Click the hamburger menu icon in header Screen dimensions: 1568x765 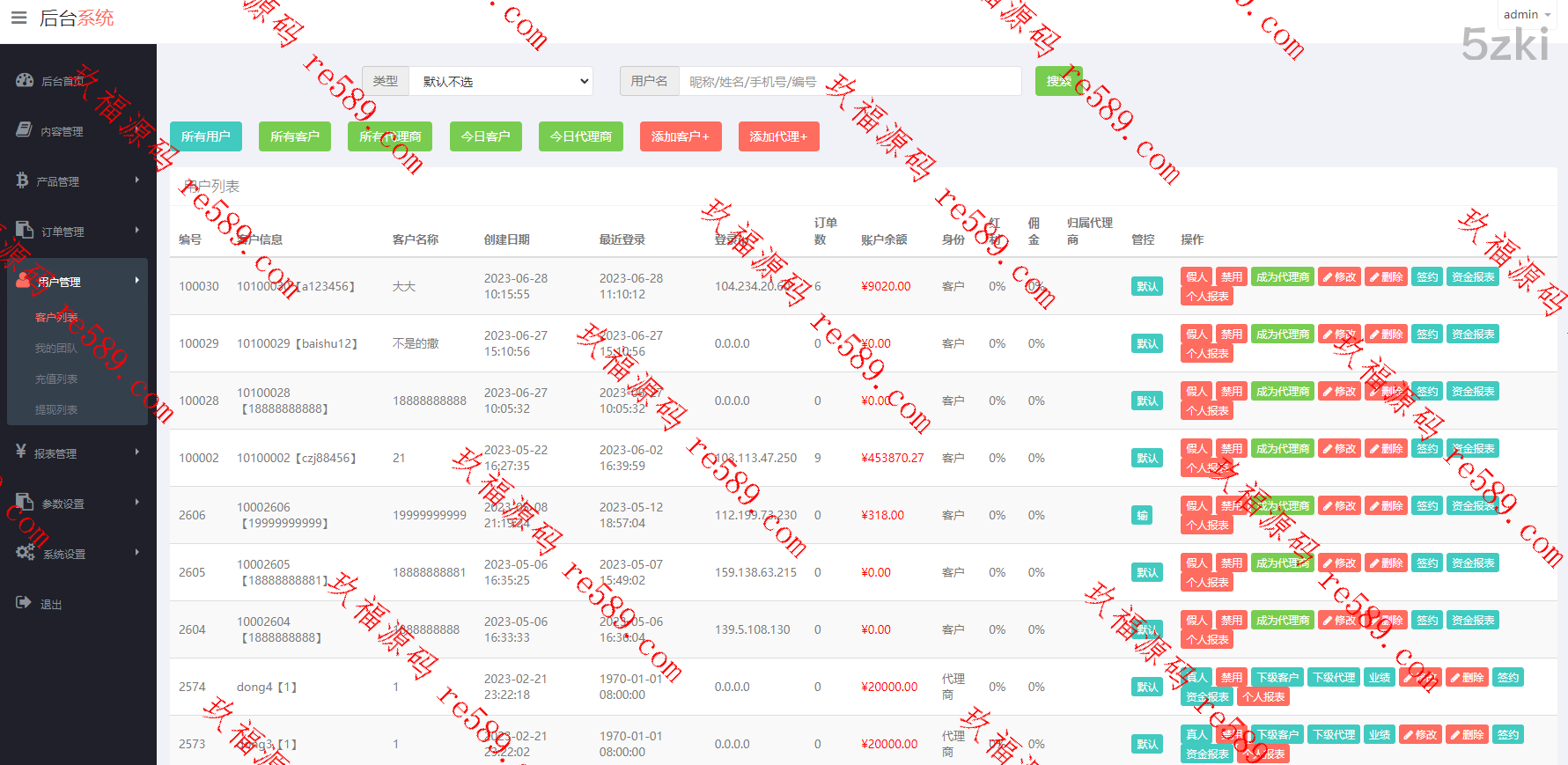click(18, 18)
